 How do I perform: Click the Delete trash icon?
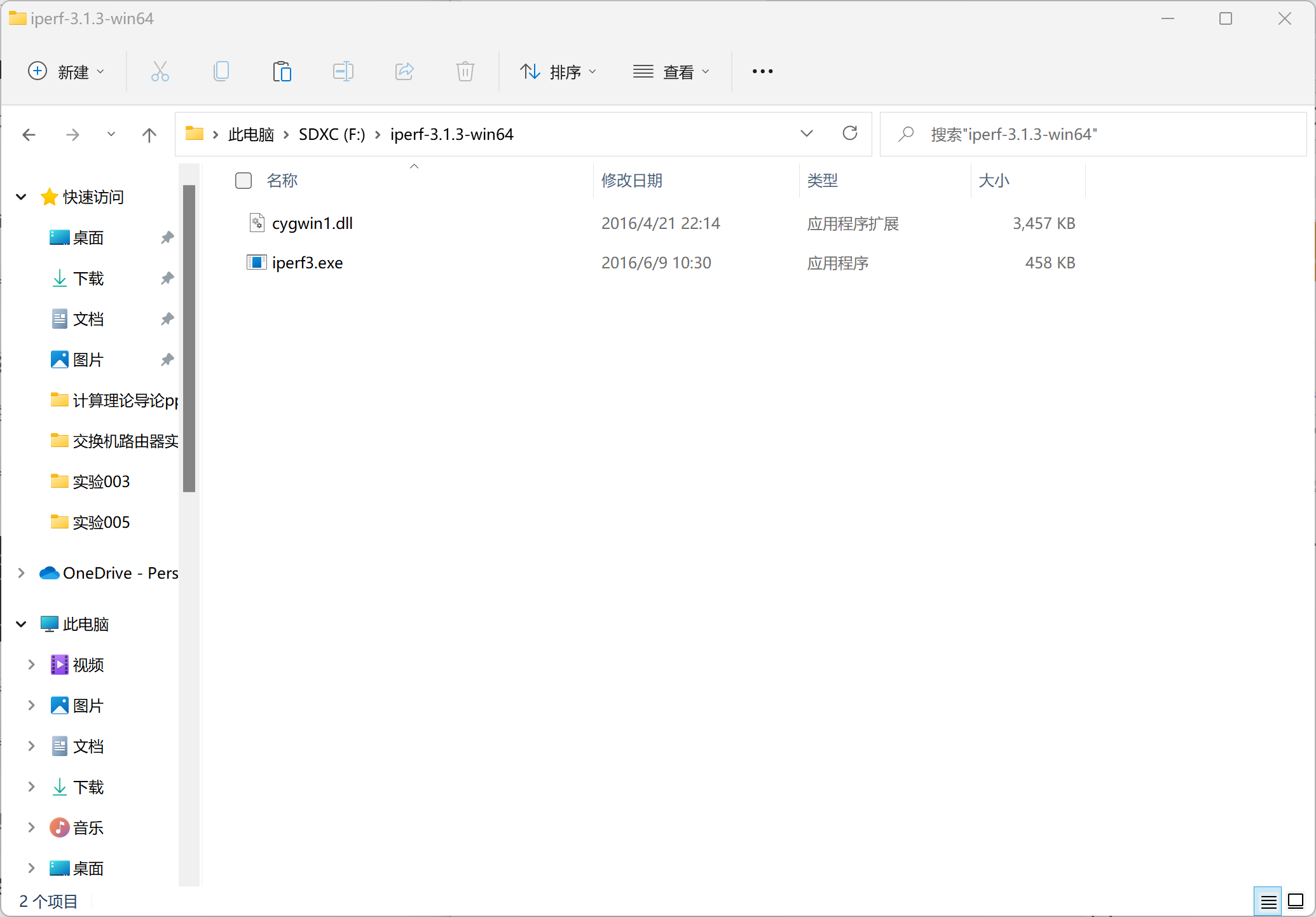tap(465, 71)
